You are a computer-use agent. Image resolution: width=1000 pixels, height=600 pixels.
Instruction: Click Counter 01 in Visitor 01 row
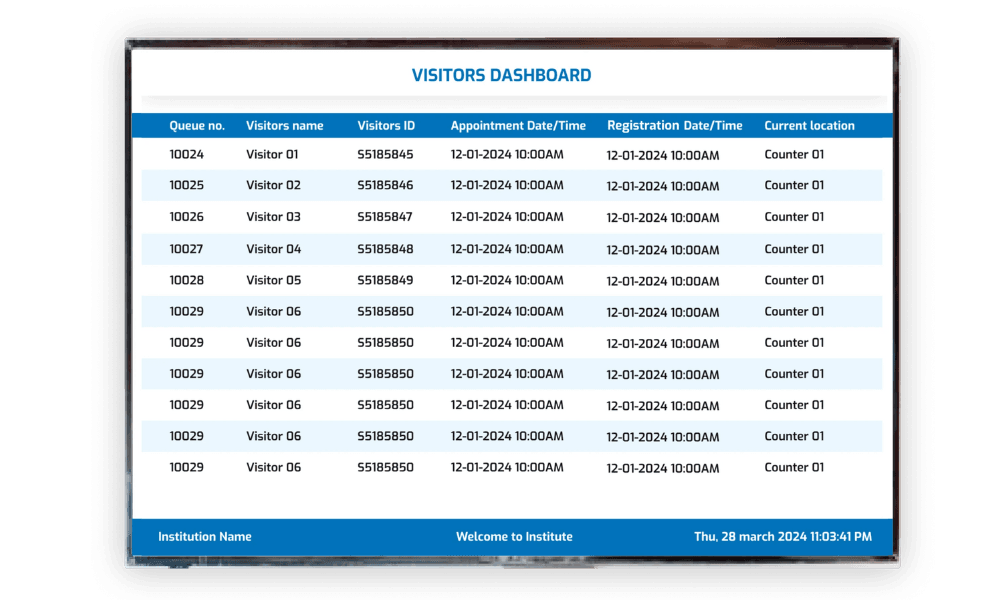pos(794,154)
